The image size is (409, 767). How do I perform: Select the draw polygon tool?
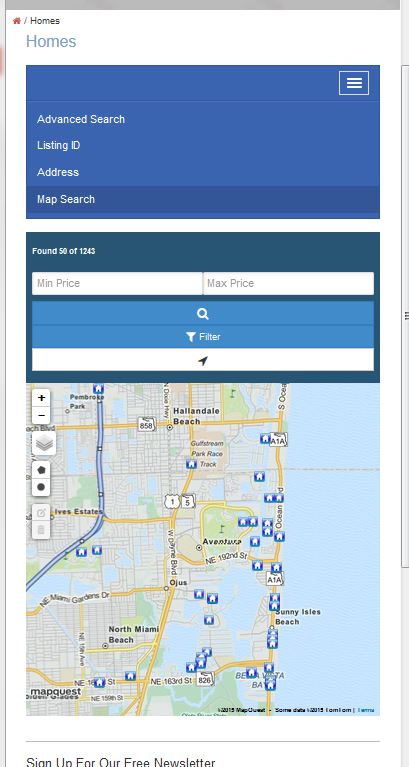coord(41,470)
